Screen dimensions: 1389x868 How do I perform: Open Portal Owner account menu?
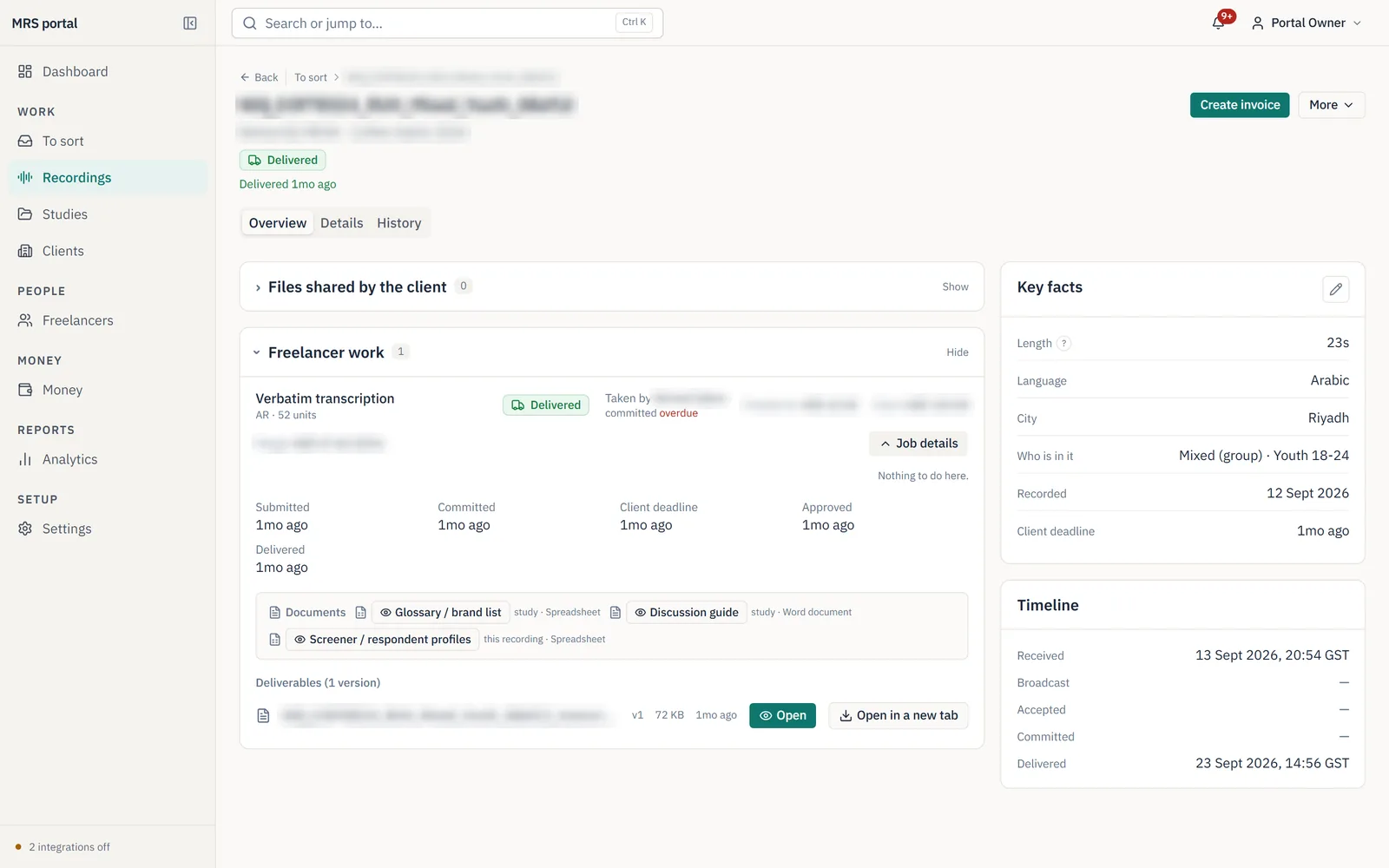[1306, 23]
